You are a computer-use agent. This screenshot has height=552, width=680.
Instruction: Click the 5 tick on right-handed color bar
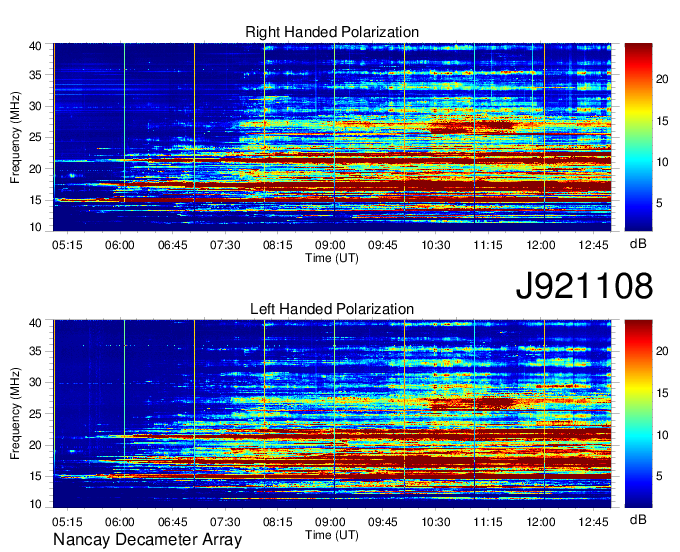click(659, 203)
